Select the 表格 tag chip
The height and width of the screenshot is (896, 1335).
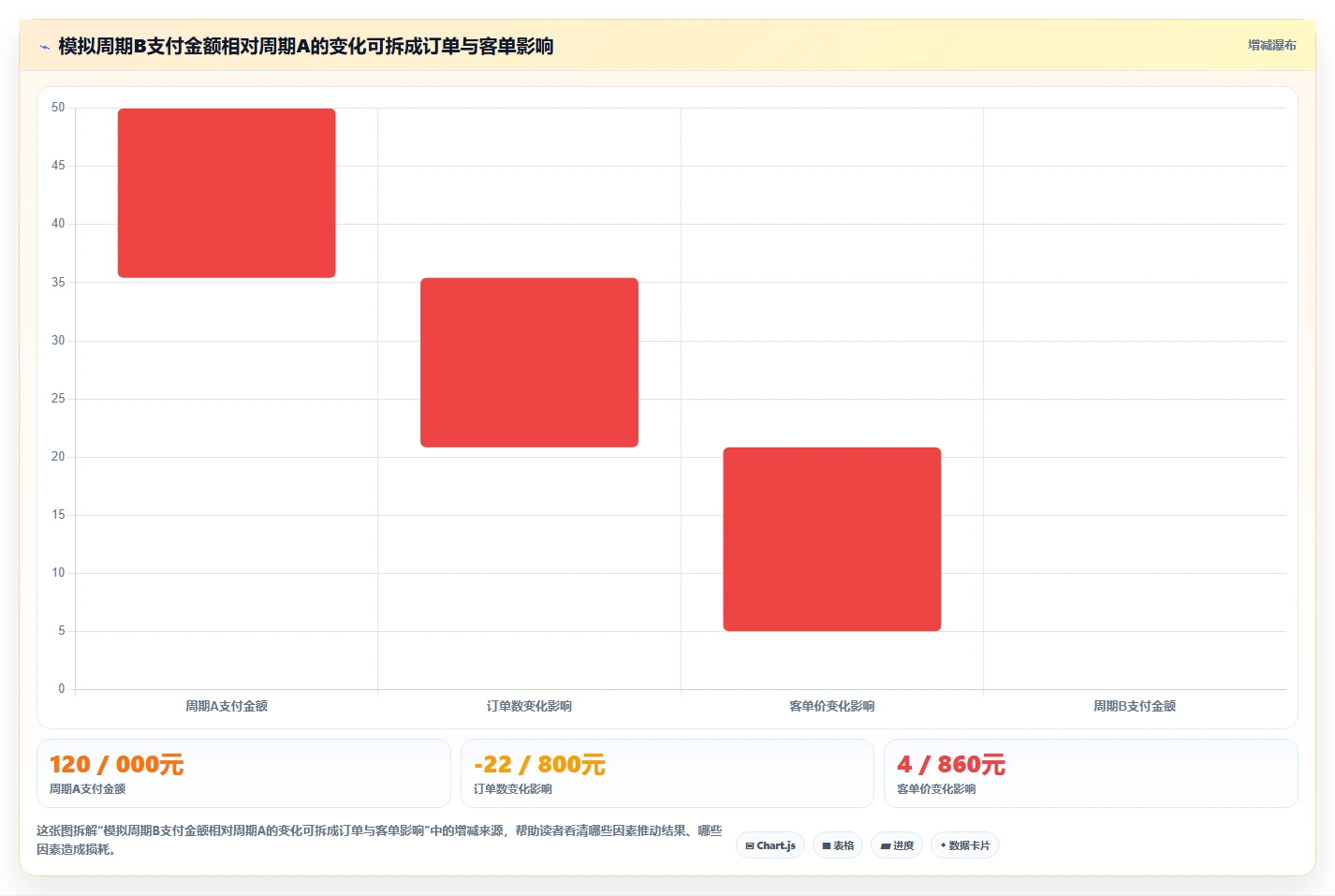point(838,845)
